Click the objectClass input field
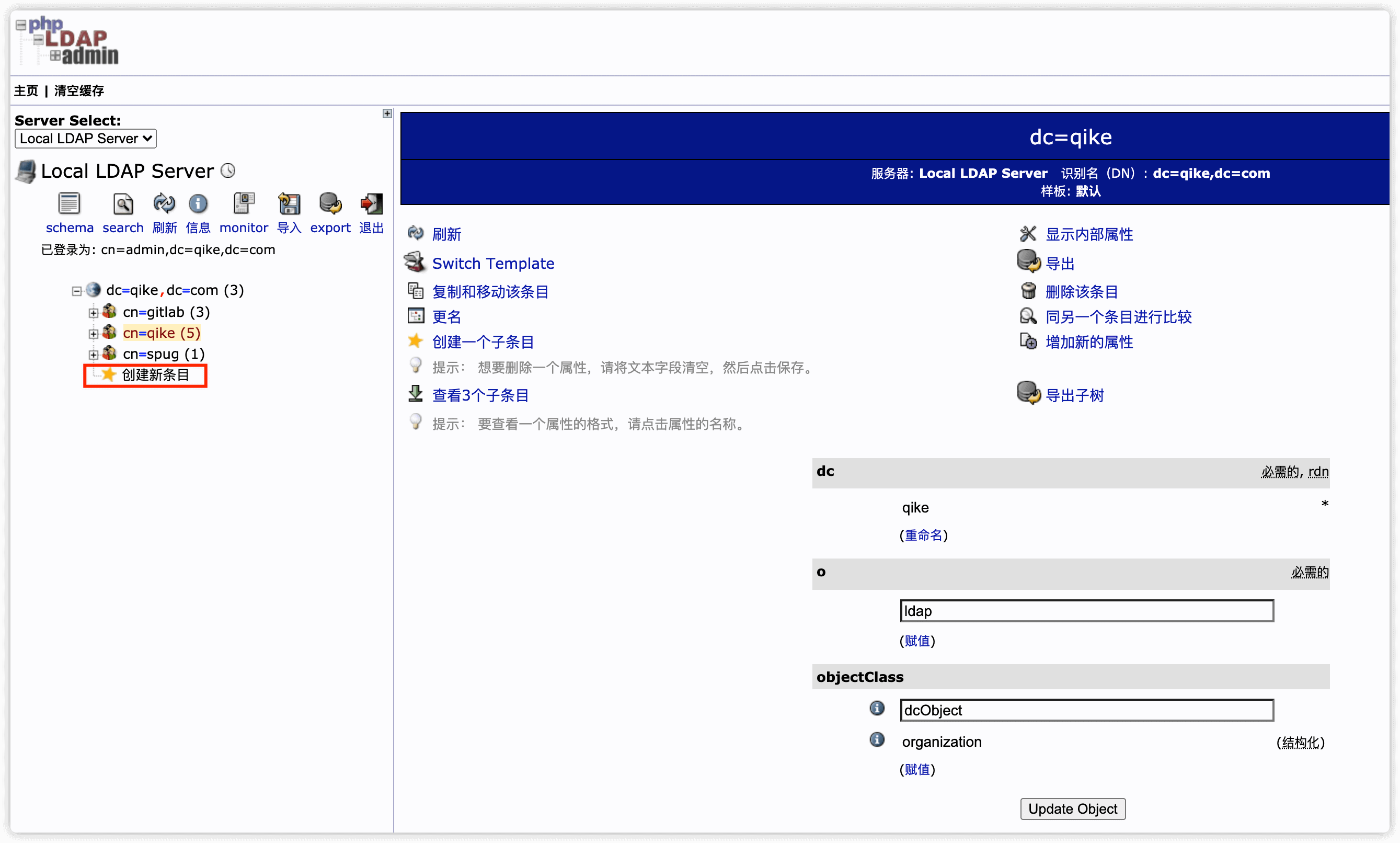The height and width of the screenshot is (843, 1400). coord(1087,710)
